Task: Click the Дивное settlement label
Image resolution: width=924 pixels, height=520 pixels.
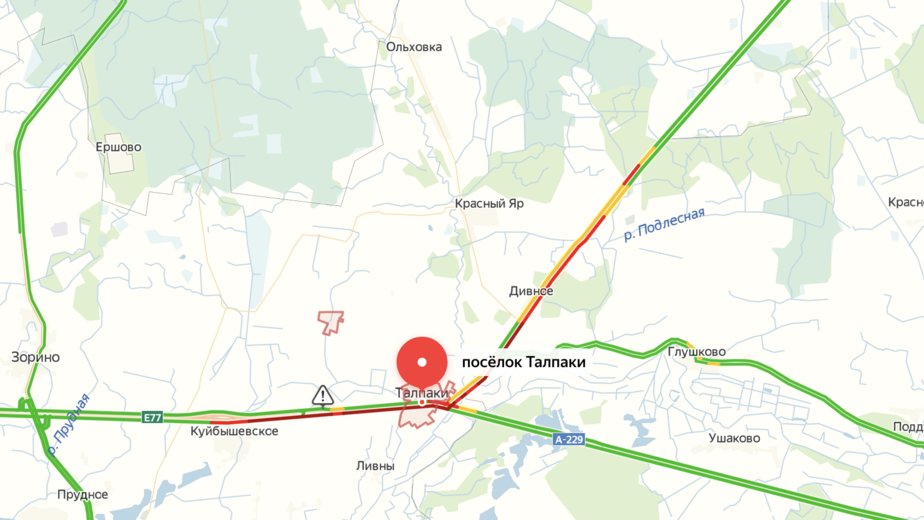Action: pyautogui.click(x=531, y=291)
